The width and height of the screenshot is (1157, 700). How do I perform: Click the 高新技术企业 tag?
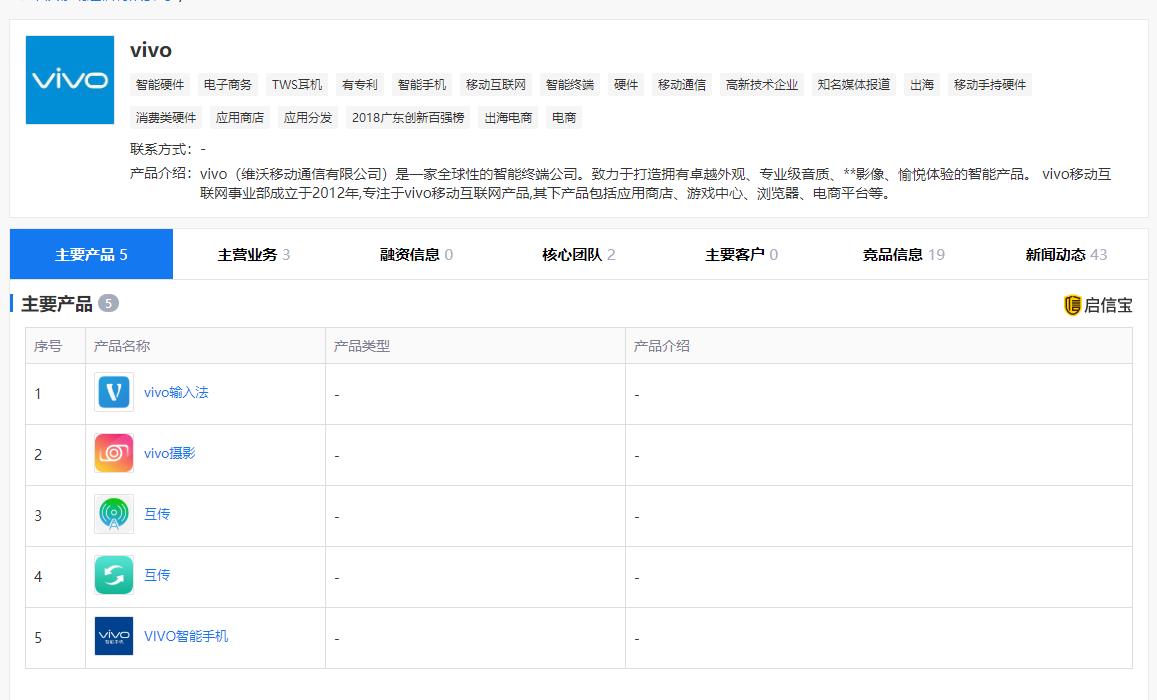pos(762,85)
